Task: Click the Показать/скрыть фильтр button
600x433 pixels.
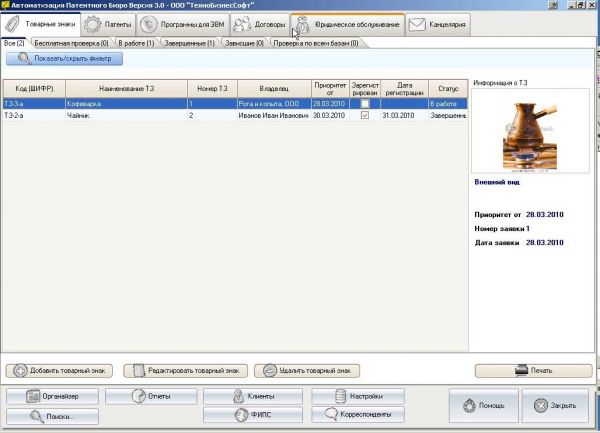Action: [x=64, y=59]
